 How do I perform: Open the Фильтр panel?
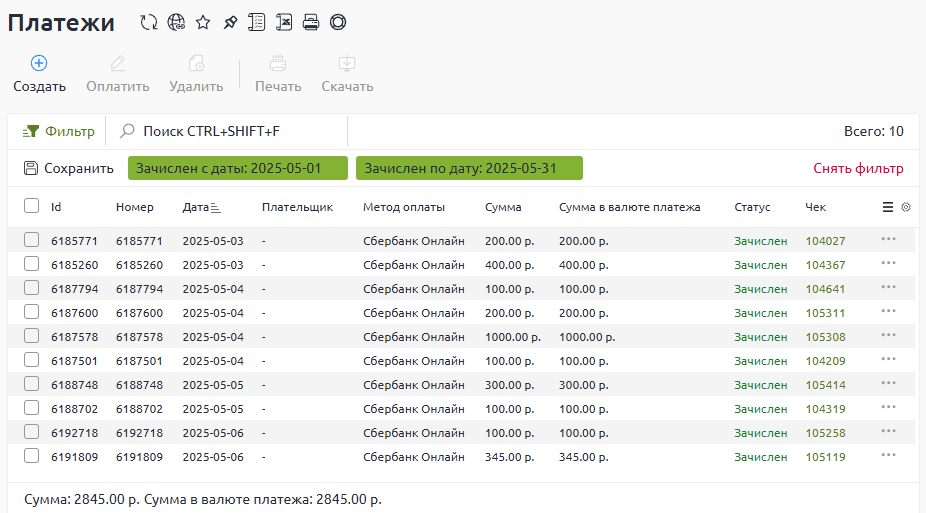point(58,131)
